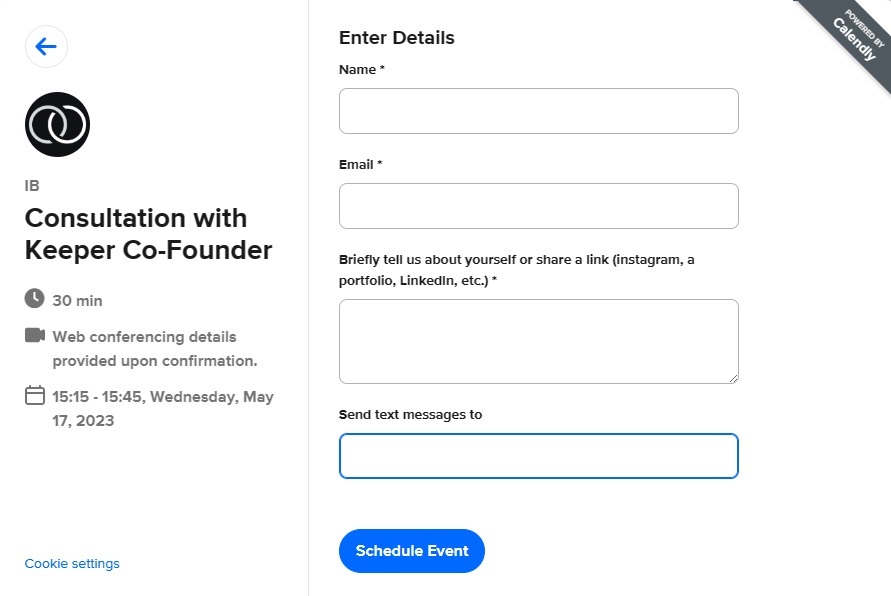Click the calendar icon next to the date
Image resolution: width=891 pixels, height=596 pixels.
[35, 395]
